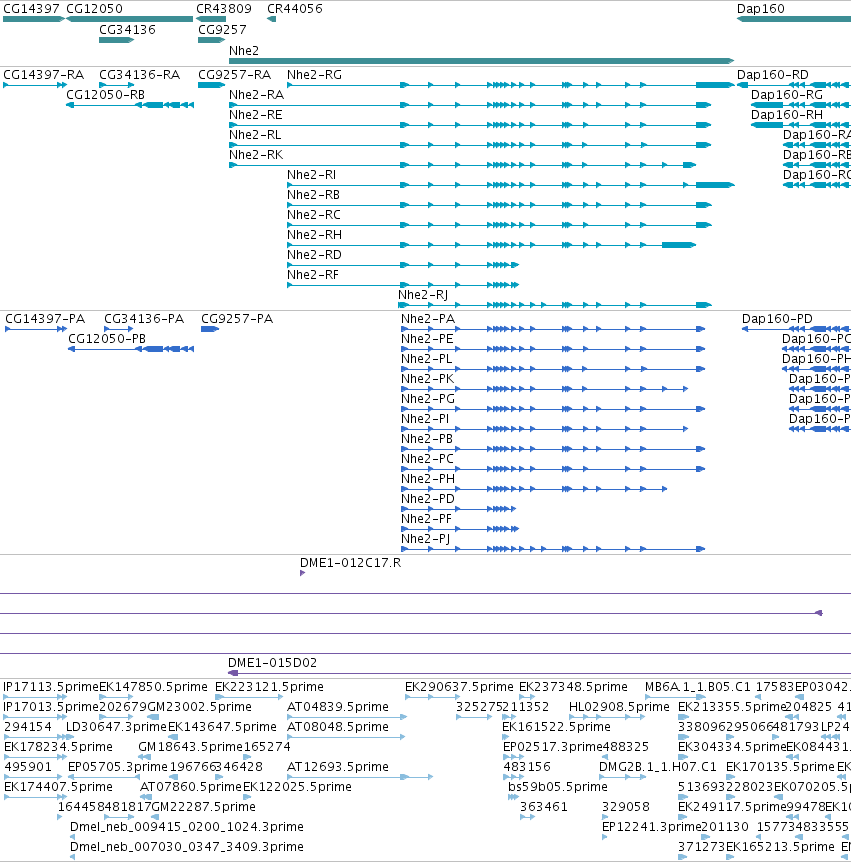This screenshot has height=862, width=851.
Task: Select transcript Nhe2-RA label
Action: pos(256,95)
